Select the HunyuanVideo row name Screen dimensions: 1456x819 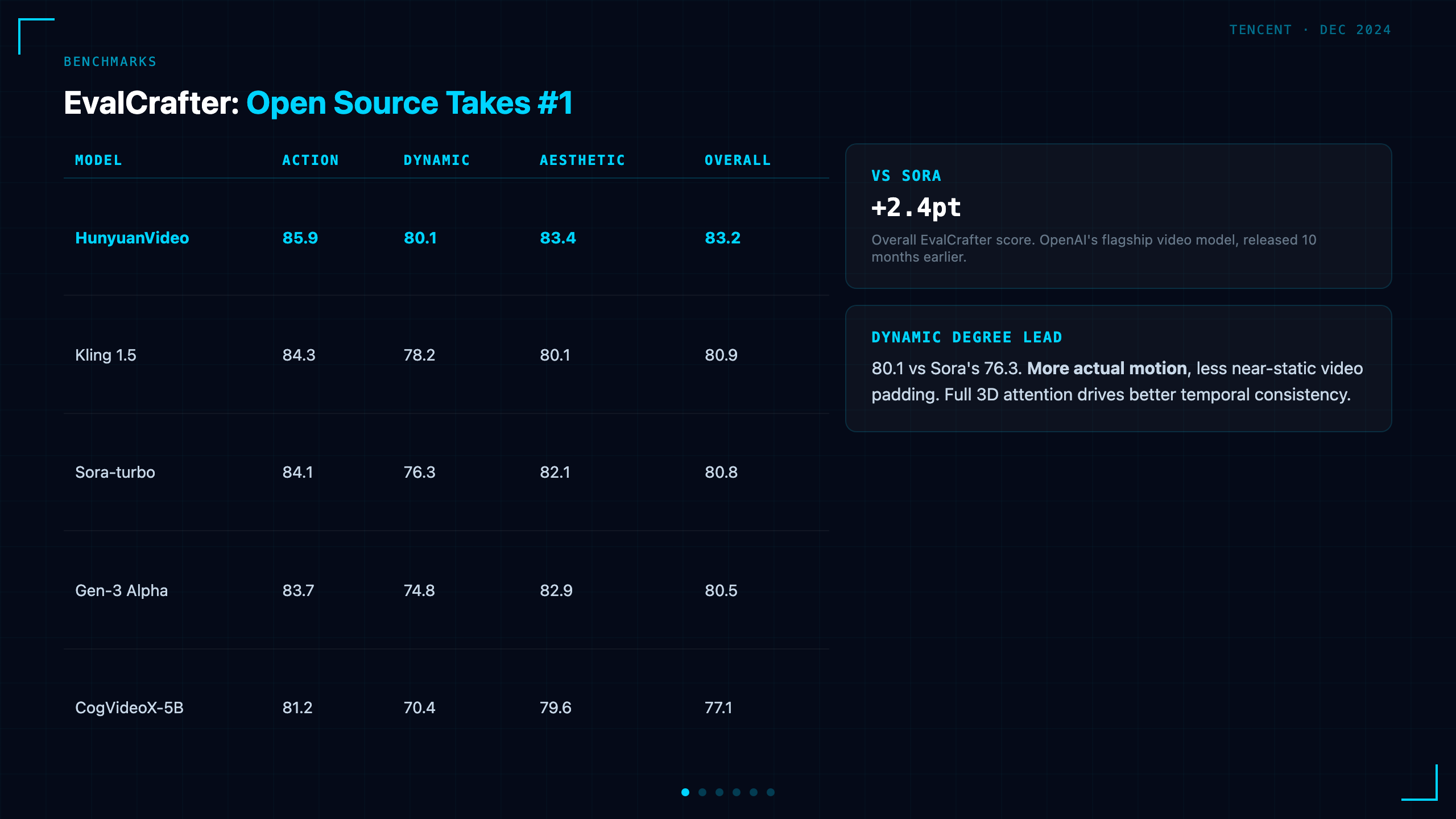click(x=132, y=238)
